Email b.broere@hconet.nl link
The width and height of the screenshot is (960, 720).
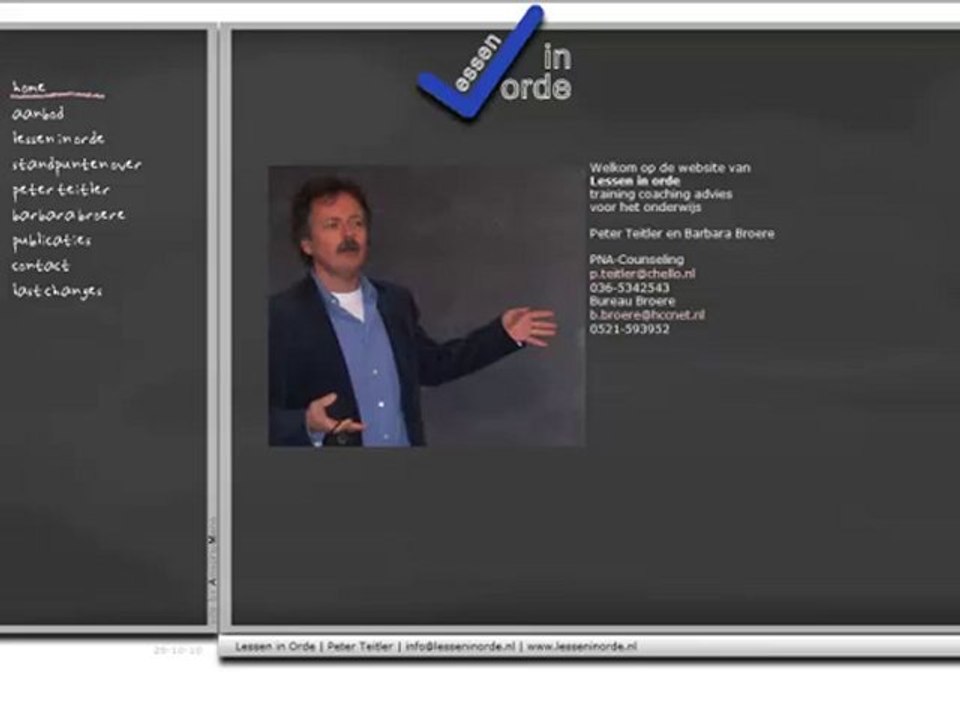click(647, 315)
